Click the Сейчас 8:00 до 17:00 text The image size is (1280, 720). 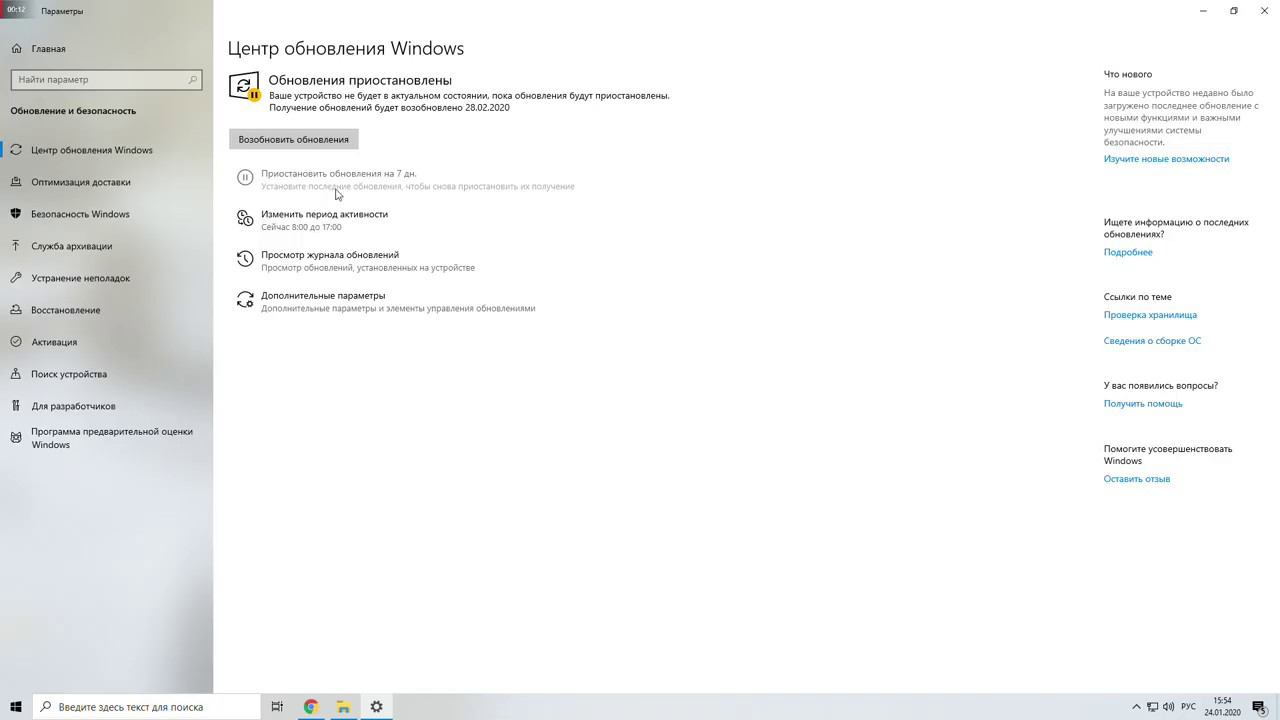301,227
